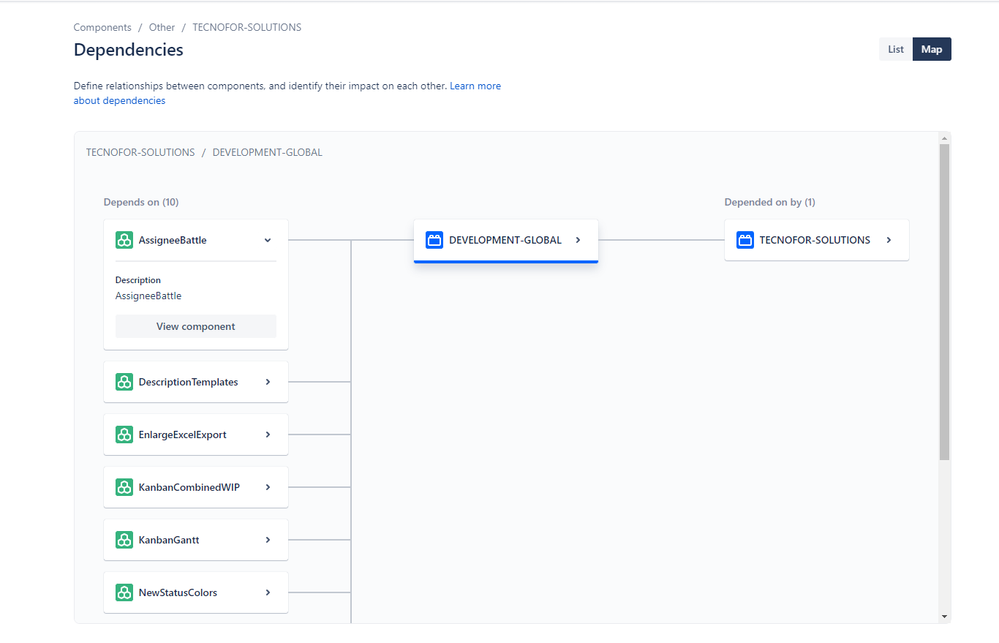Expand the KanbanGantt component card
The width and height of the screenshot is (999, 643).
[267, 539]
